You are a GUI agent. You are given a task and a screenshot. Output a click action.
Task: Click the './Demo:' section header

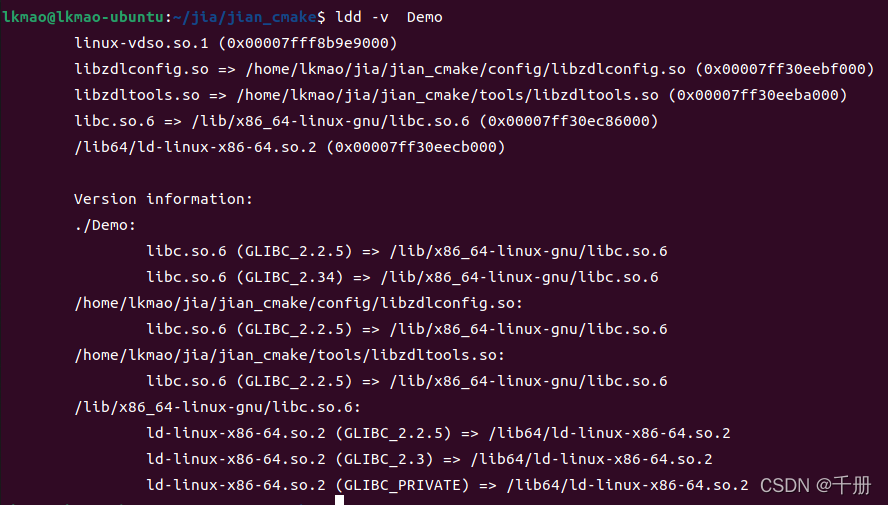pyautogui.click(x=105, y=225)
